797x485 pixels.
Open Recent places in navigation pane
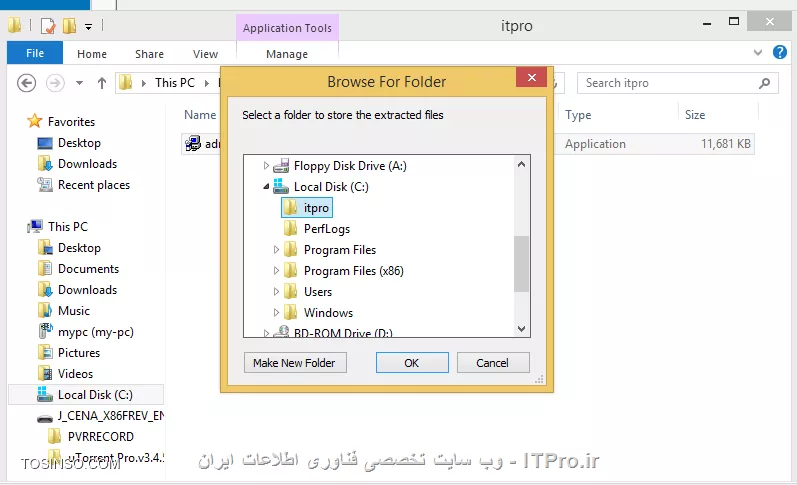click(94, 185)
